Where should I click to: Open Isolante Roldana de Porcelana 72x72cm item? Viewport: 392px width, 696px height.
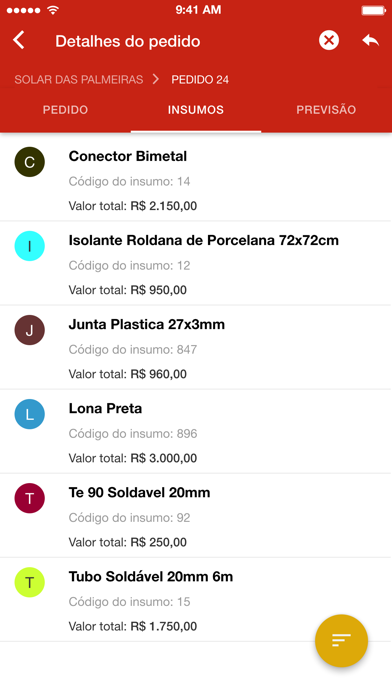pos(196,263)
